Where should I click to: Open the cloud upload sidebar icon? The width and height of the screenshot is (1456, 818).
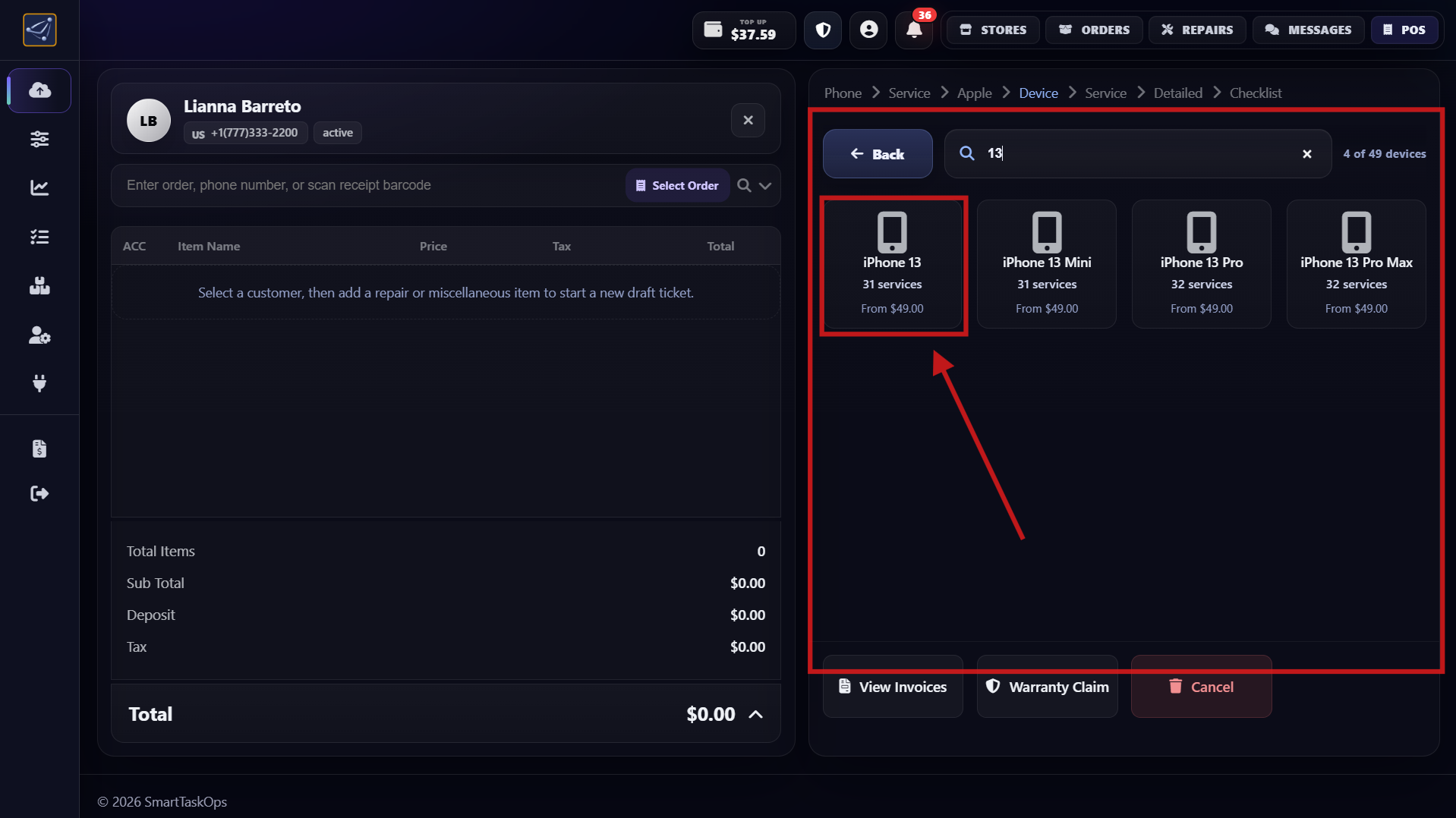(39, 90)
